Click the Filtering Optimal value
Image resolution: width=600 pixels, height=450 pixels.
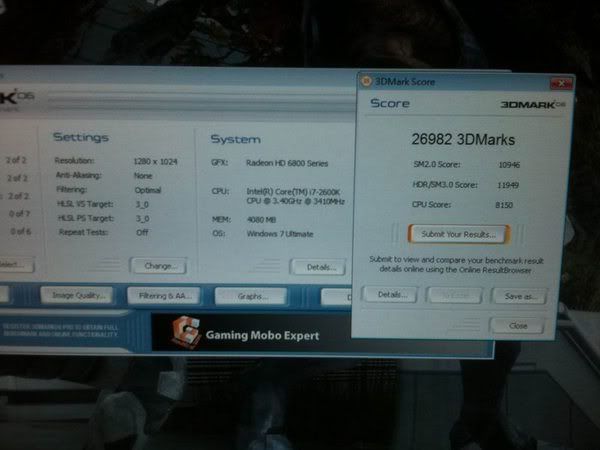[148, 190]
